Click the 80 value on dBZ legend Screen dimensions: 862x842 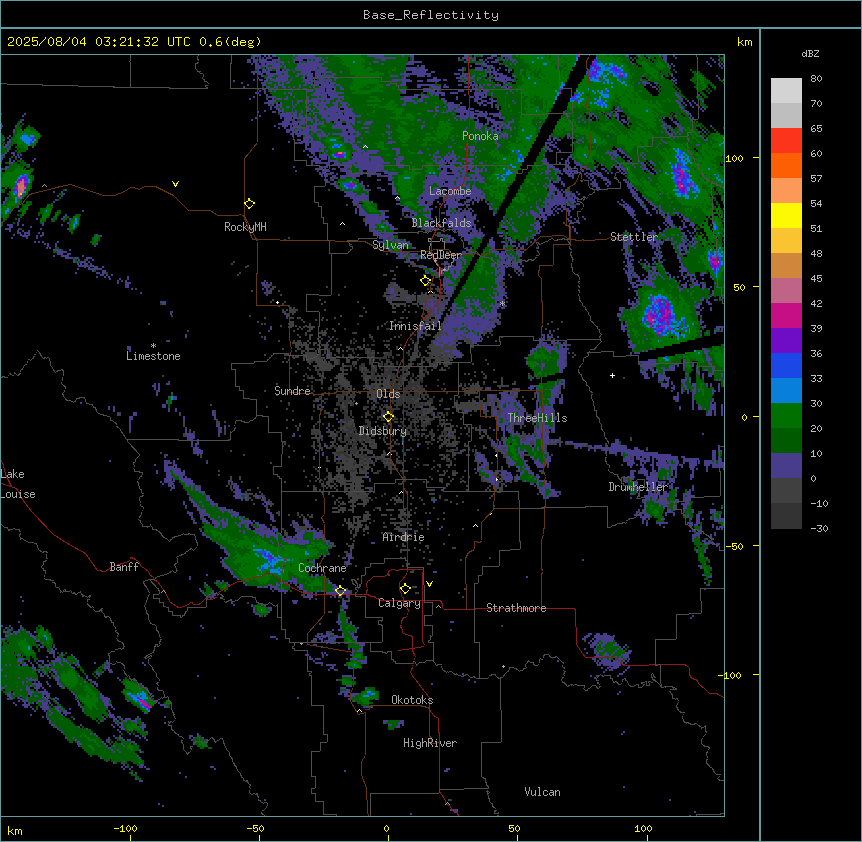coord(816,79)
